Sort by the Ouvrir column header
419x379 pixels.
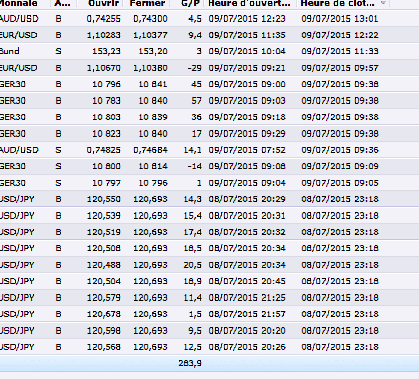click(104, 3)
